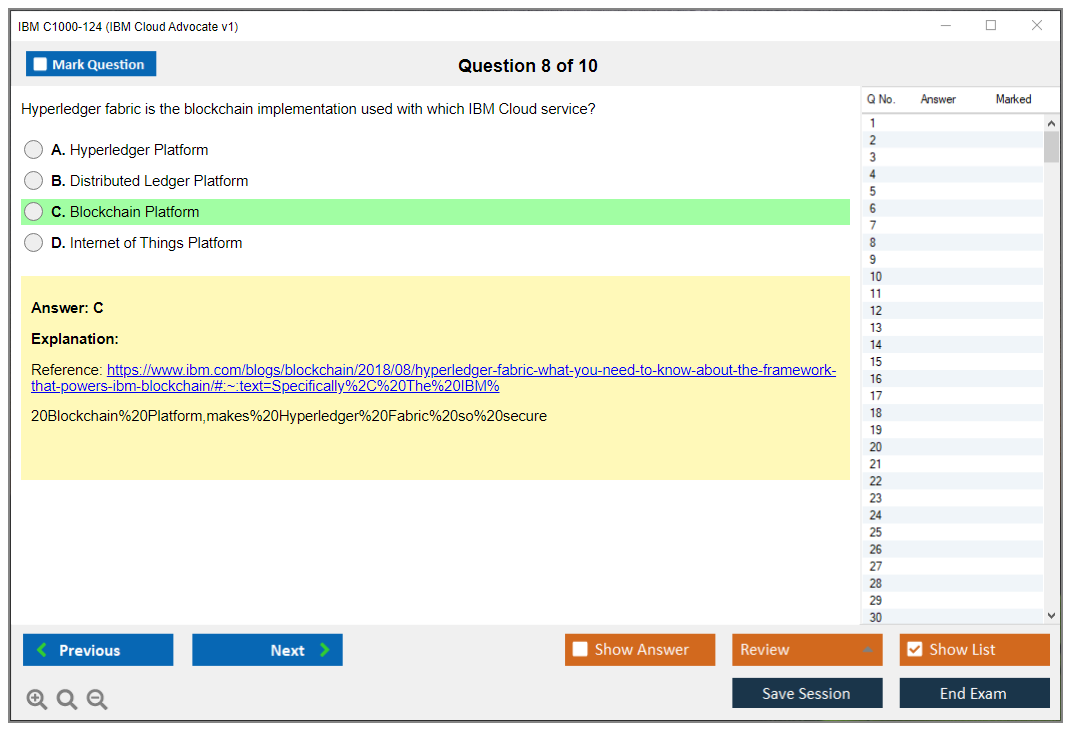Select option A Hyperledger Platform
The width and height of the screenshot is (1075, 735).
pos(34,150)
